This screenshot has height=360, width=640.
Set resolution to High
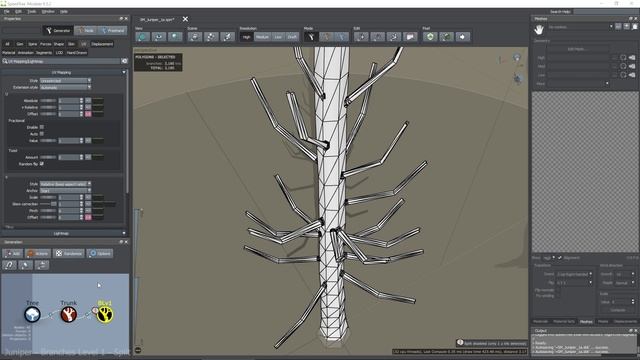coord(246,37)
